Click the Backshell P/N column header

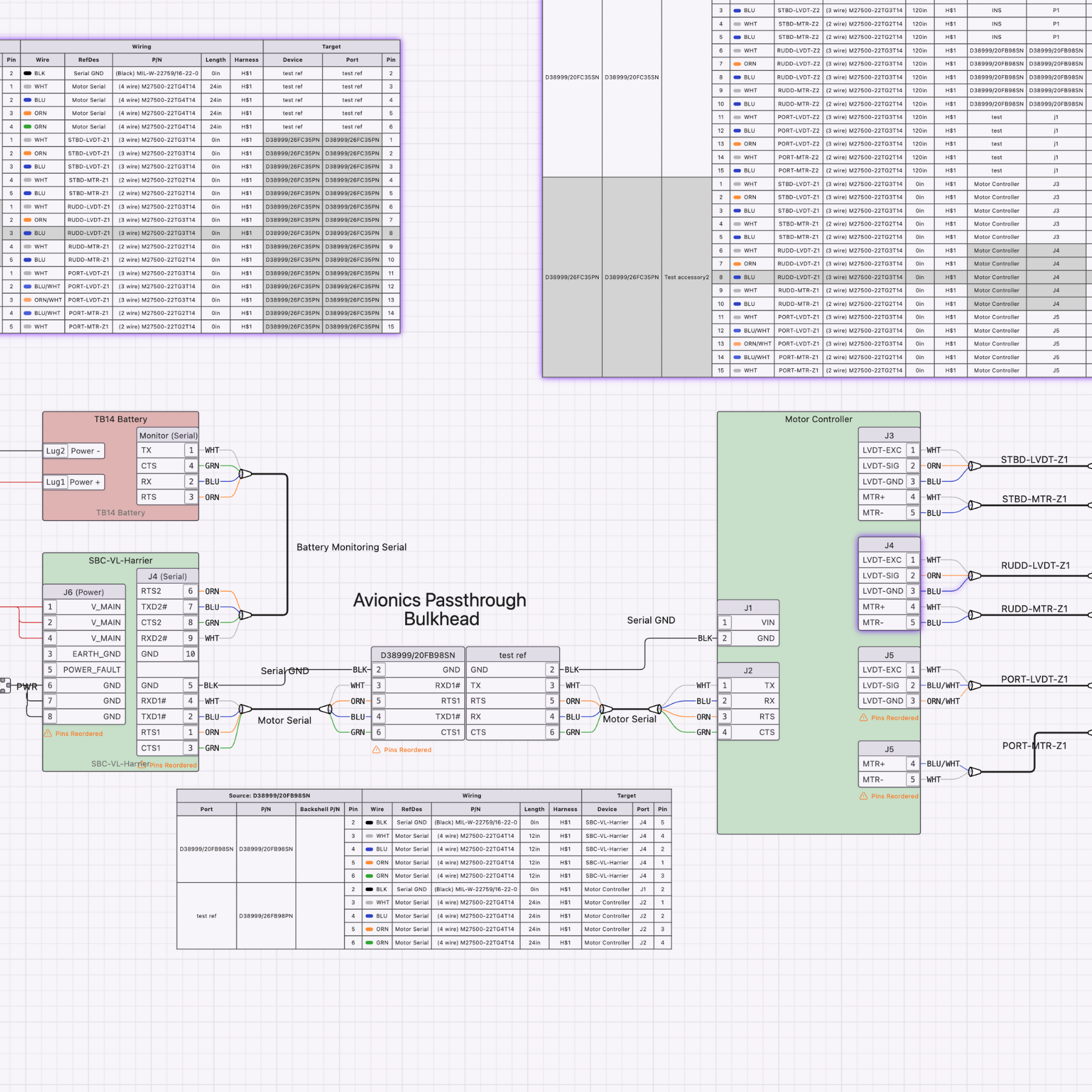point(320,809)
